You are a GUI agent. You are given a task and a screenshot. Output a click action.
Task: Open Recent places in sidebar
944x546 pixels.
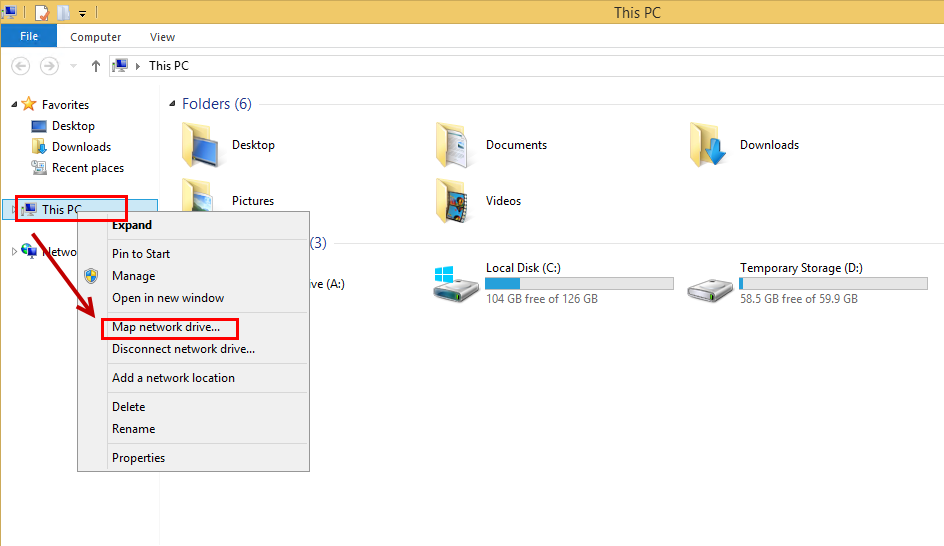click(x=88, y=168)
